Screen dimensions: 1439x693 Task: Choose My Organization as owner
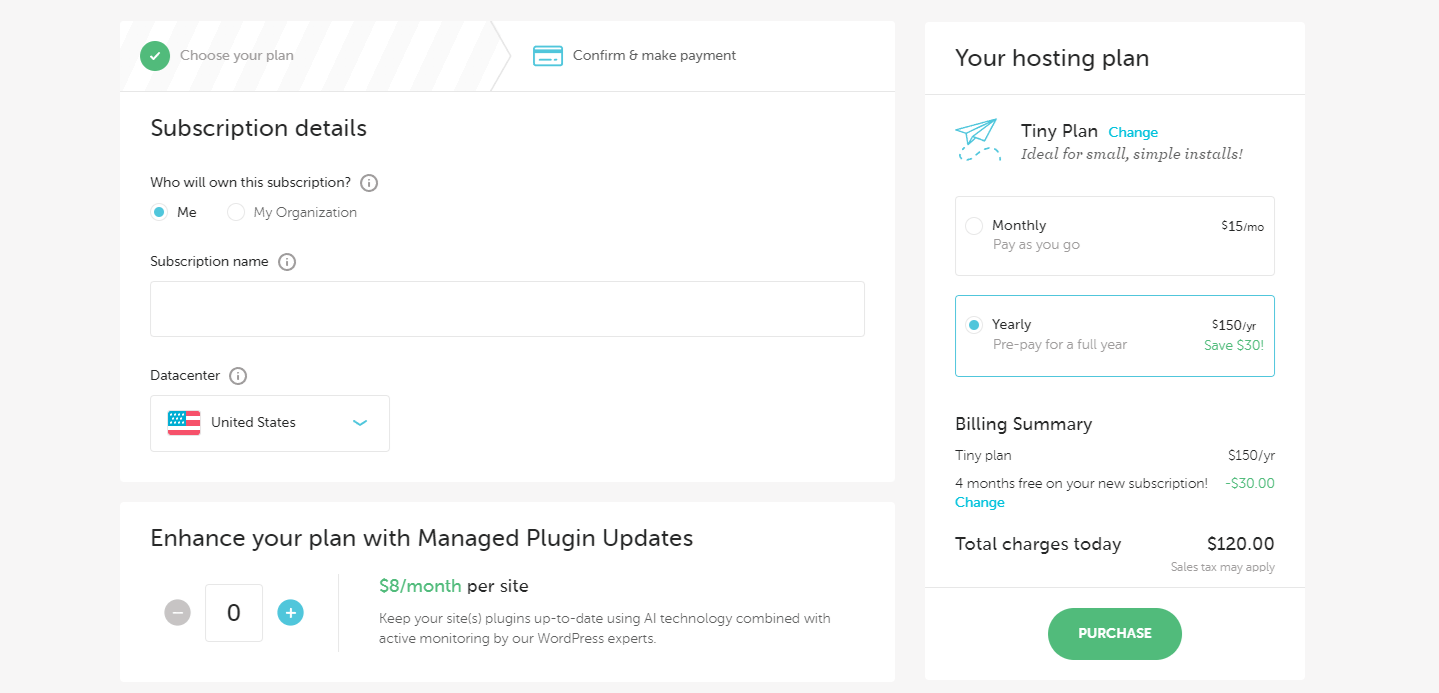236,212
